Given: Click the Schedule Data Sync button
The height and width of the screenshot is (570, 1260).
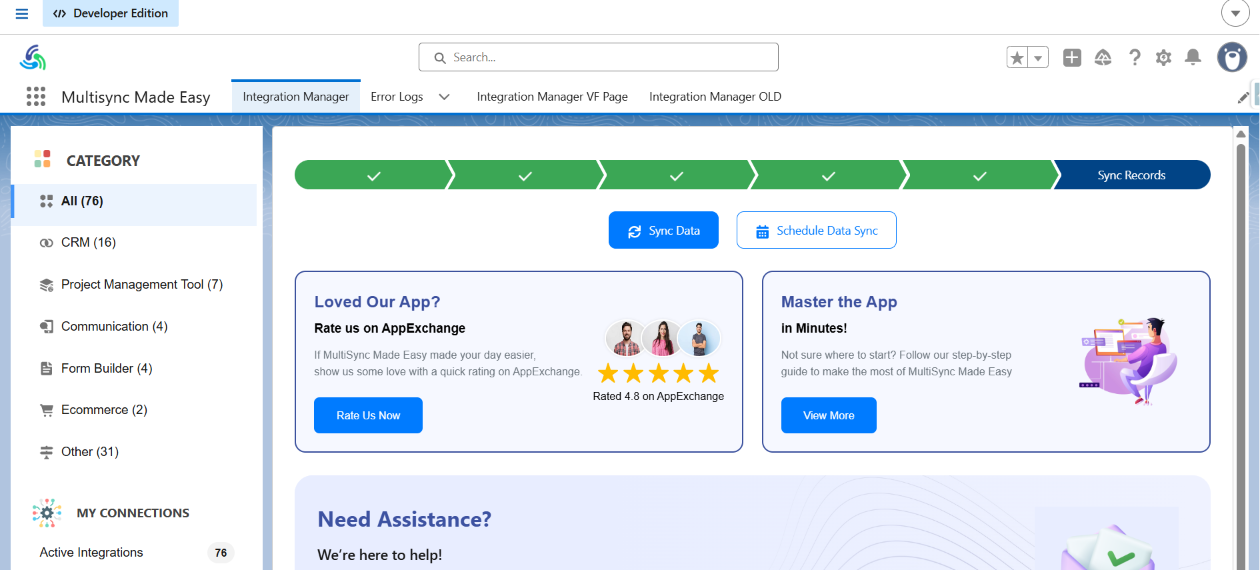Looking at the screenshot, I should pyautogui.click(x=816, y=230).
